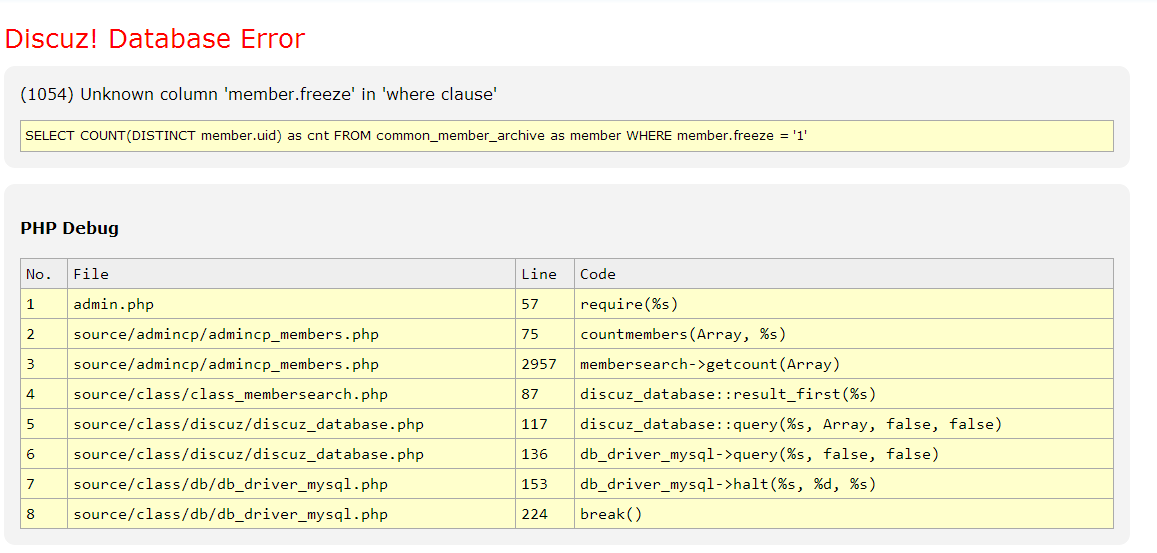
Task: Select the 'countmembers(Array, %s)' code cell
Action: pos(843,334)
